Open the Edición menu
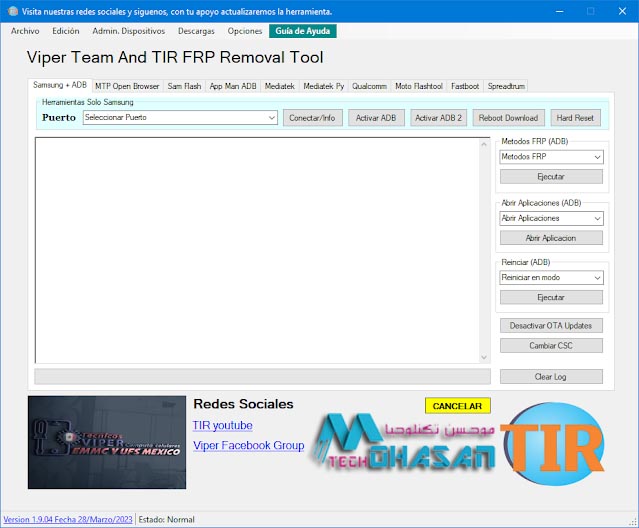This screenshot has height=528, width=639. (x=66, y=31)
